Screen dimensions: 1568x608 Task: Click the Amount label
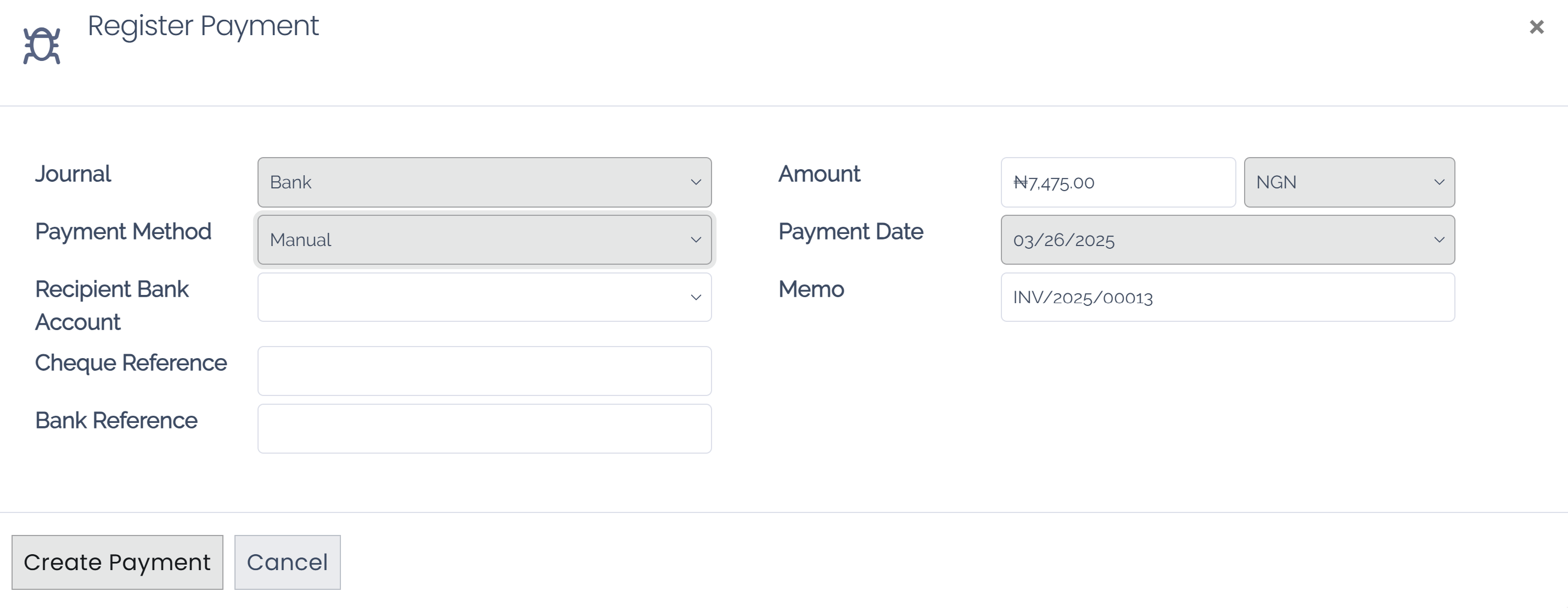coord(819,174)
